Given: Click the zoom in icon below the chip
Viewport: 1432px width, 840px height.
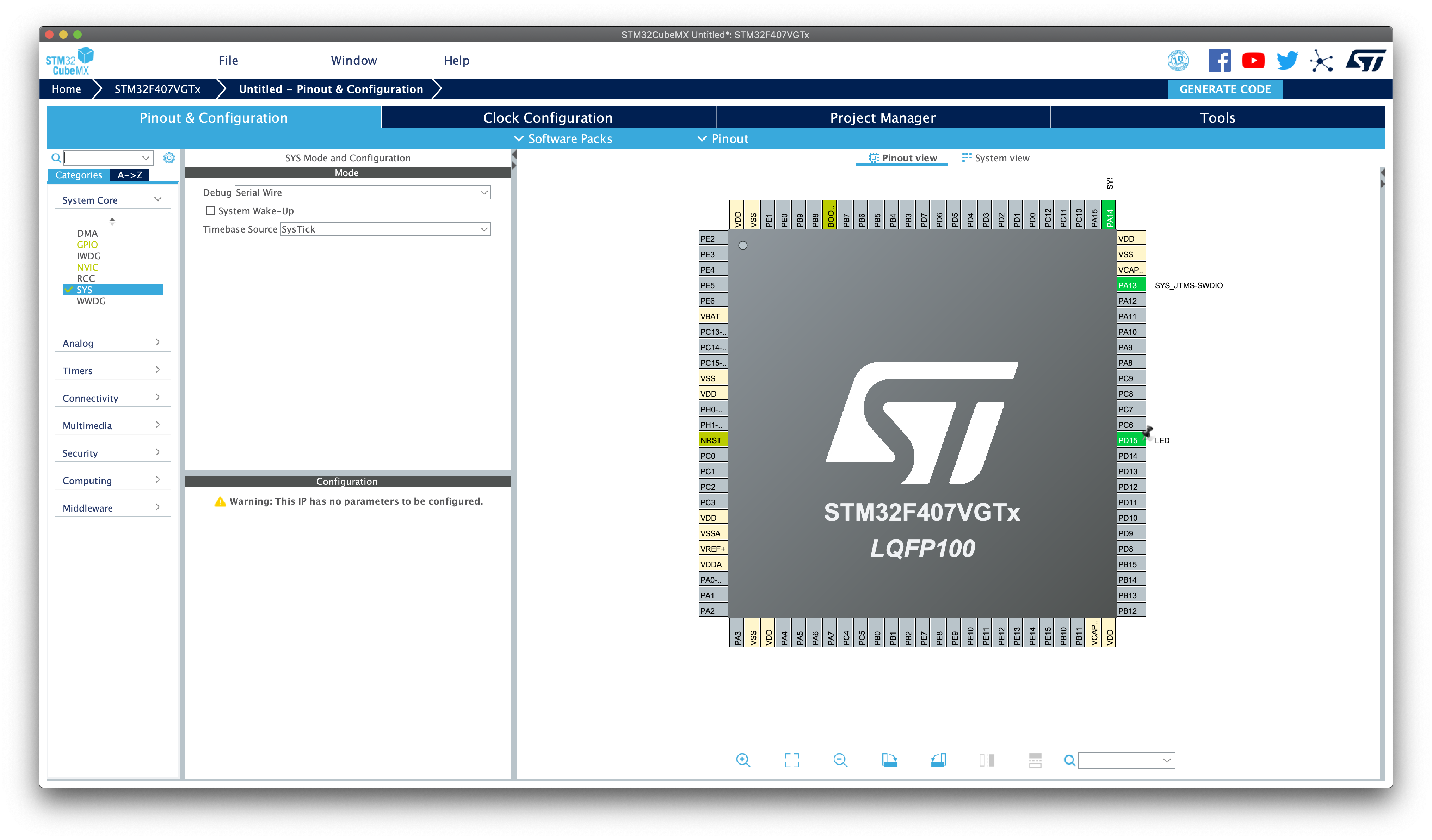Looking at the screenshot, I should pos(743,760).
